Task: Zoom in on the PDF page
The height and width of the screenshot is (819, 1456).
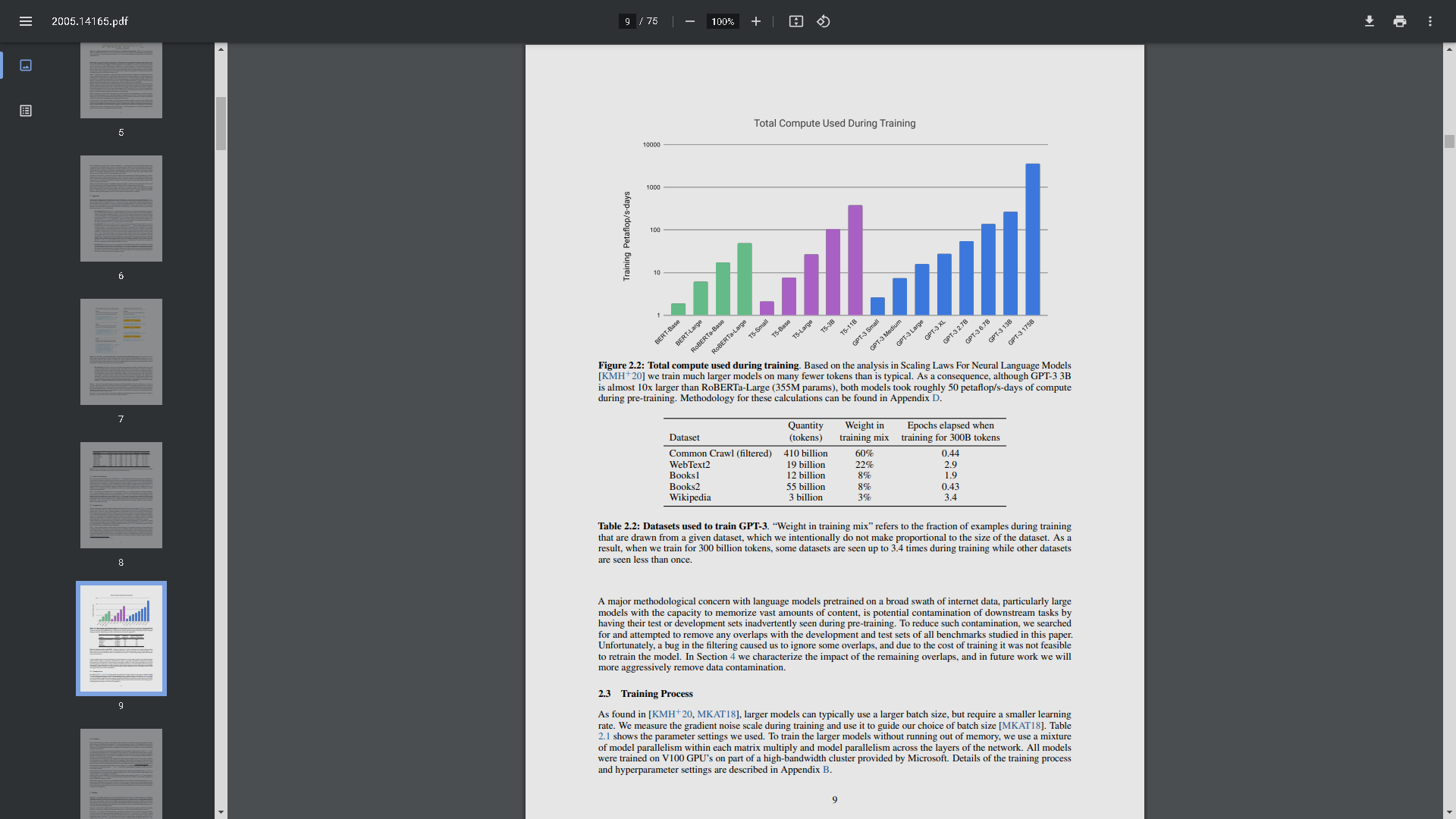Action: (x=756, y=21)
